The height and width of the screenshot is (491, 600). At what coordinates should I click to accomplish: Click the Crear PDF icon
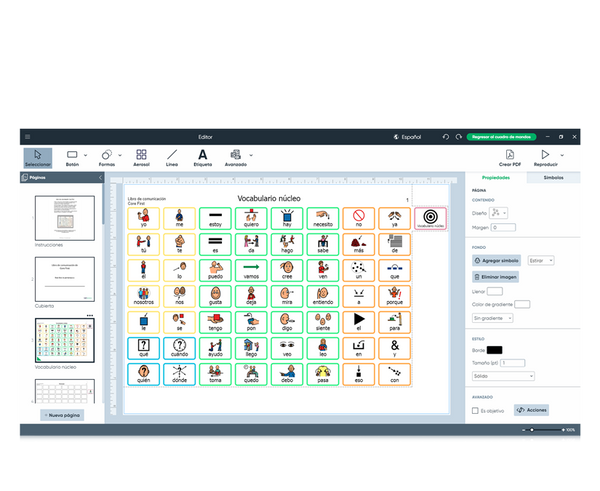(509, 158)
